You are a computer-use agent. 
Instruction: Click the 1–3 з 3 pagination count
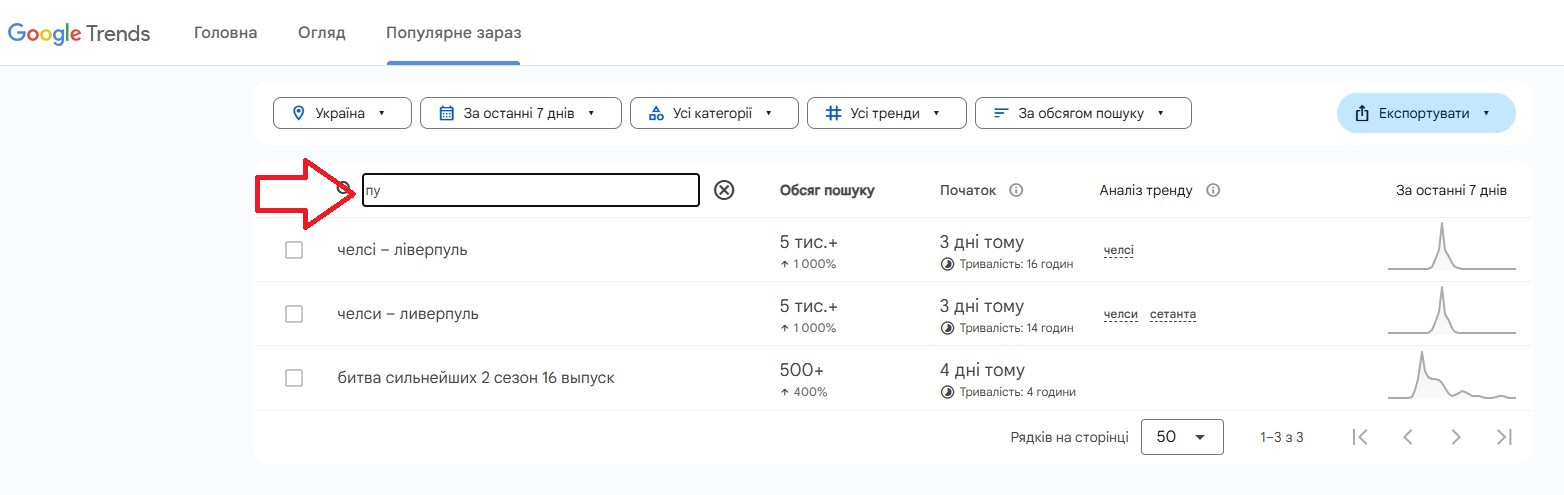pos(1282,437)
